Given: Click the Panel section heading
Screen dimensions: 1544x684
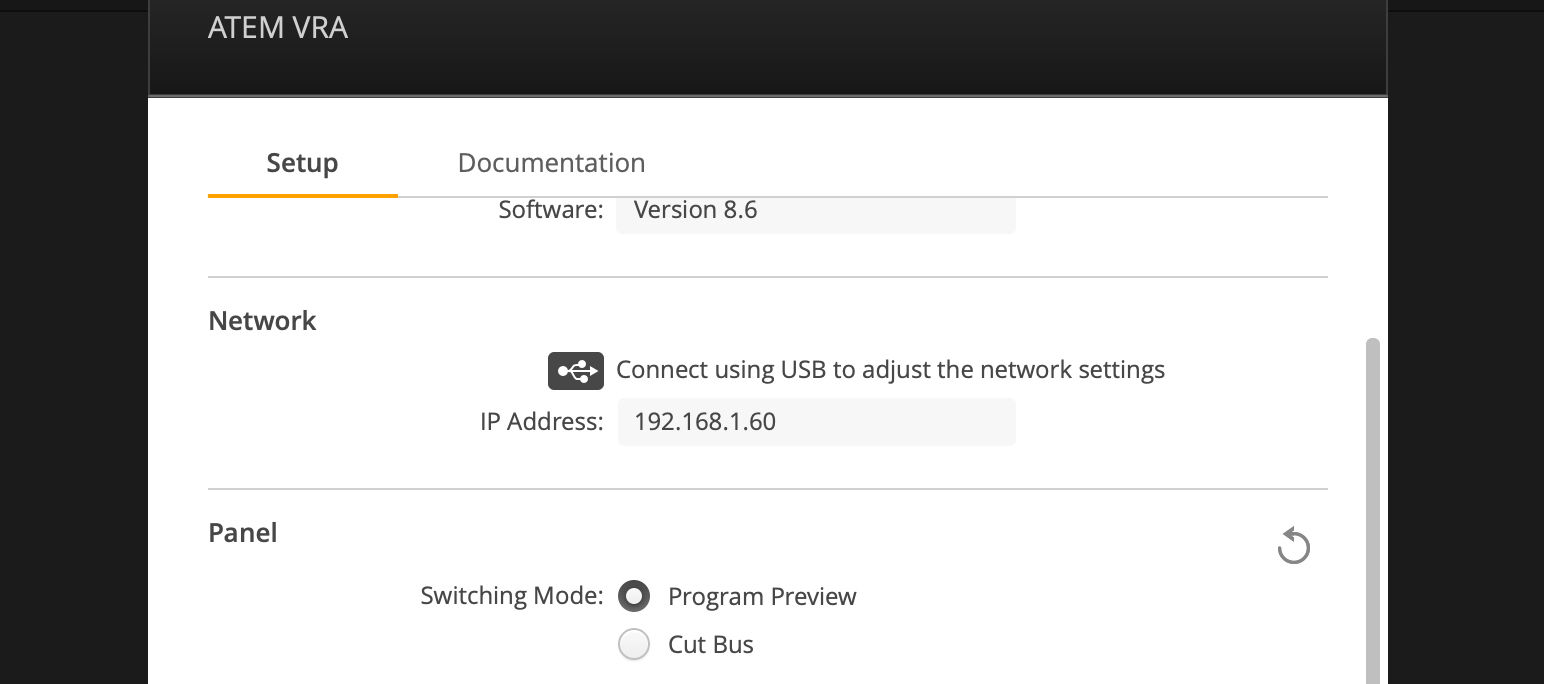Looking at the screenshot, I should click(243, 533).
